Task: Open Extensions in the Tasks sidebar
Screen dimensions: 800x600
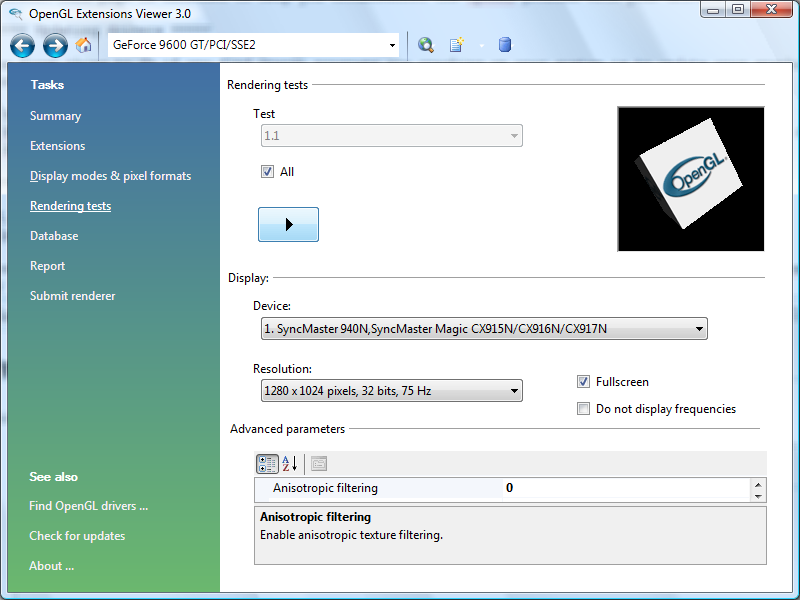Action: (58, 146)
